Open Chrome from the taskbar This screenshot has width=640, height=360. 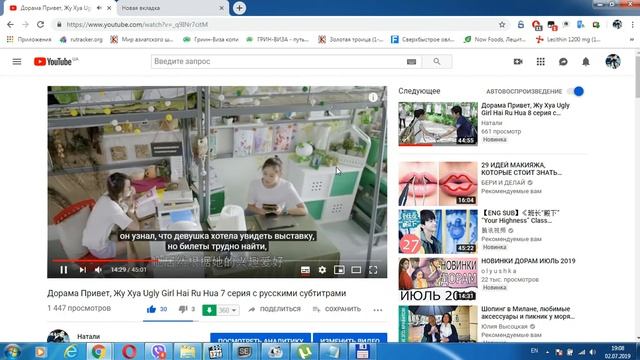point(99,352)
